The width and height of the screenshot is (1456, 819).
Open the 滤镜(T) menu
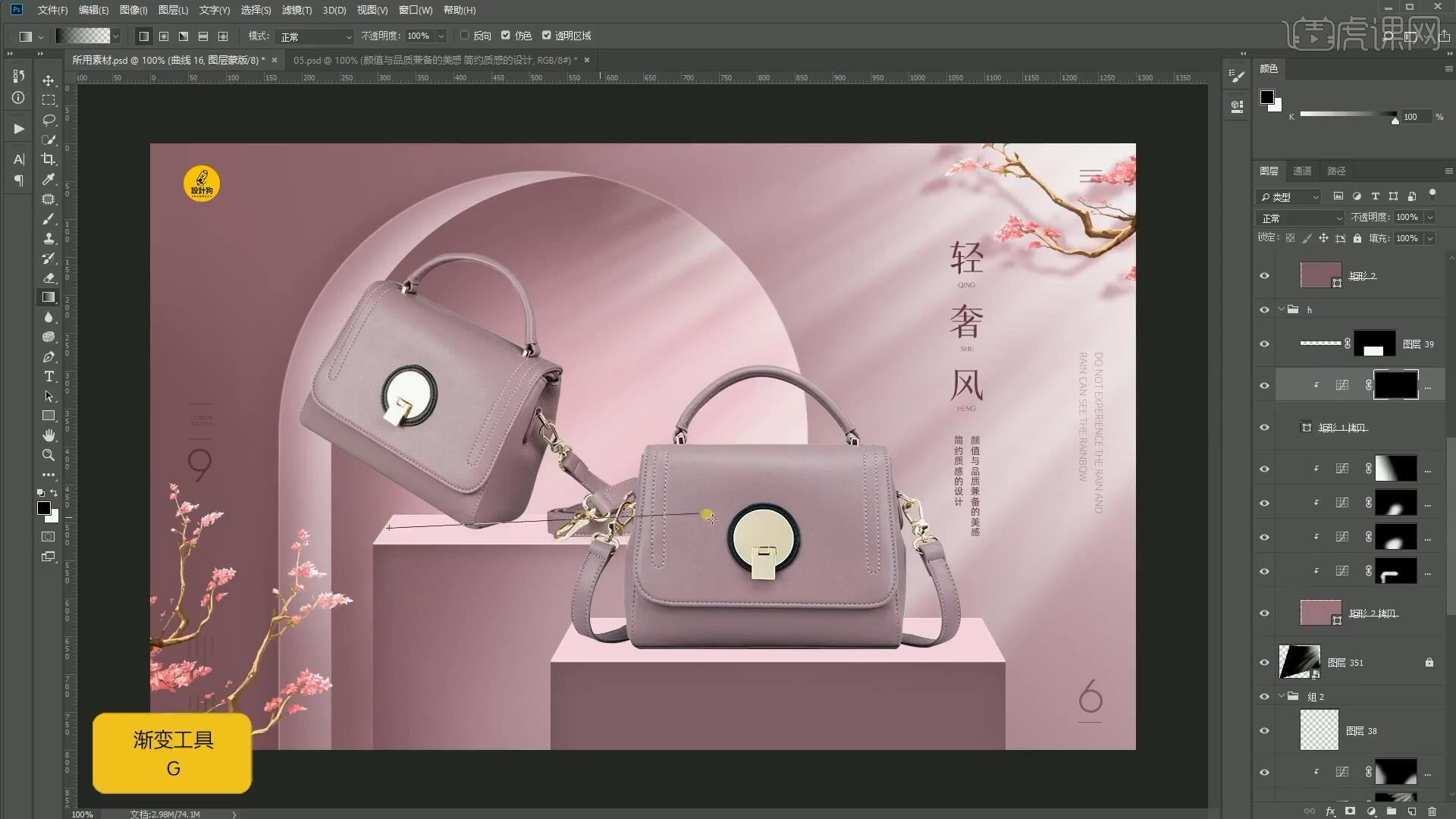pyautogui.click(x=297, y=10)
